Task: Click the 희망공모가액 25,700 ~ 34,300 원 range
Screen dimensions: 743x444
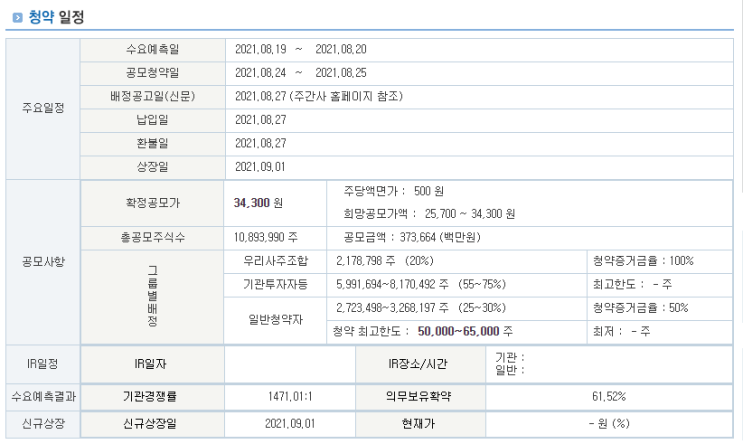Action: (429, 214)
